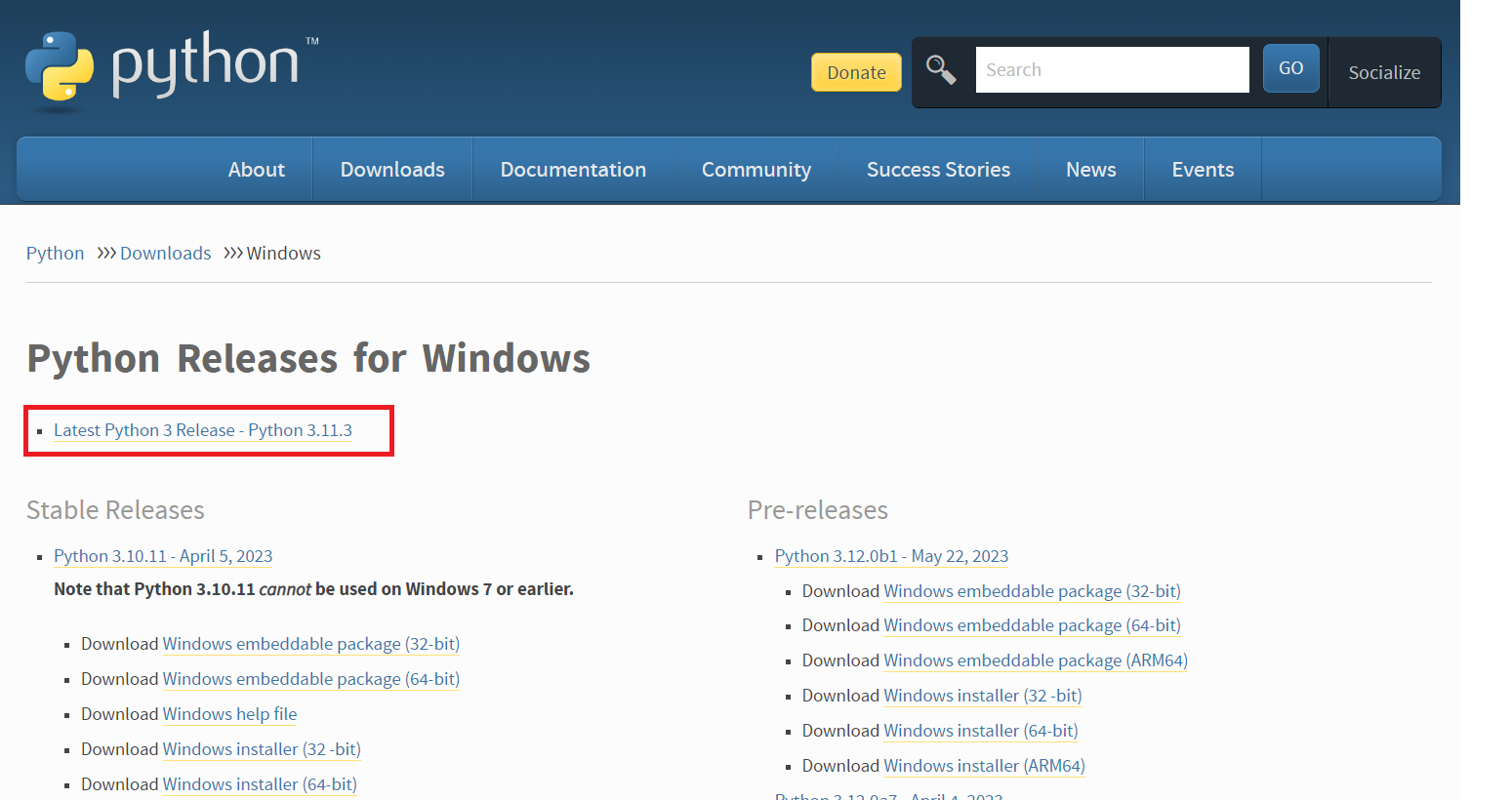Open the Community menu

756,170
